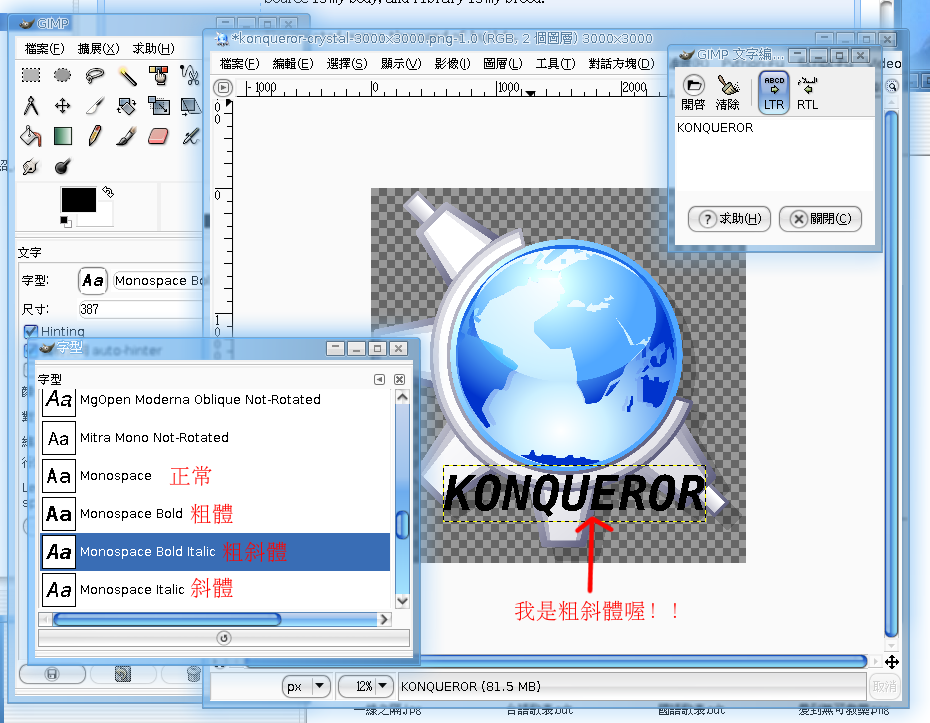Select the Paintbrush tool
This screenshot has width=930, height=723.
(126, 136)
